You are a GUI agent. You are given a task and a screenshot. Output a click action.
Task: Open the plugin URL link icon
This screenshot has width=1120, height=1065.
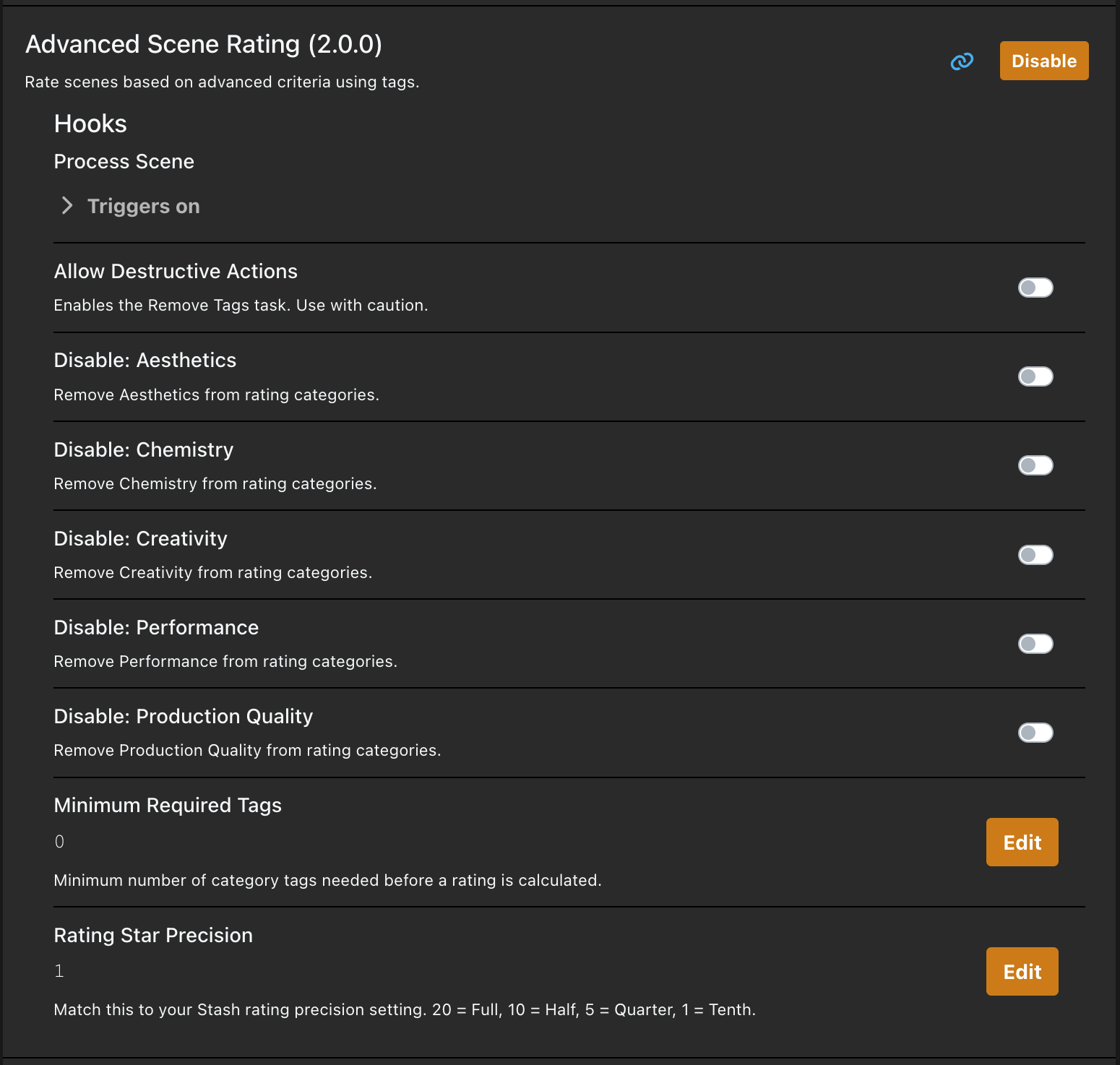(962, 61)
